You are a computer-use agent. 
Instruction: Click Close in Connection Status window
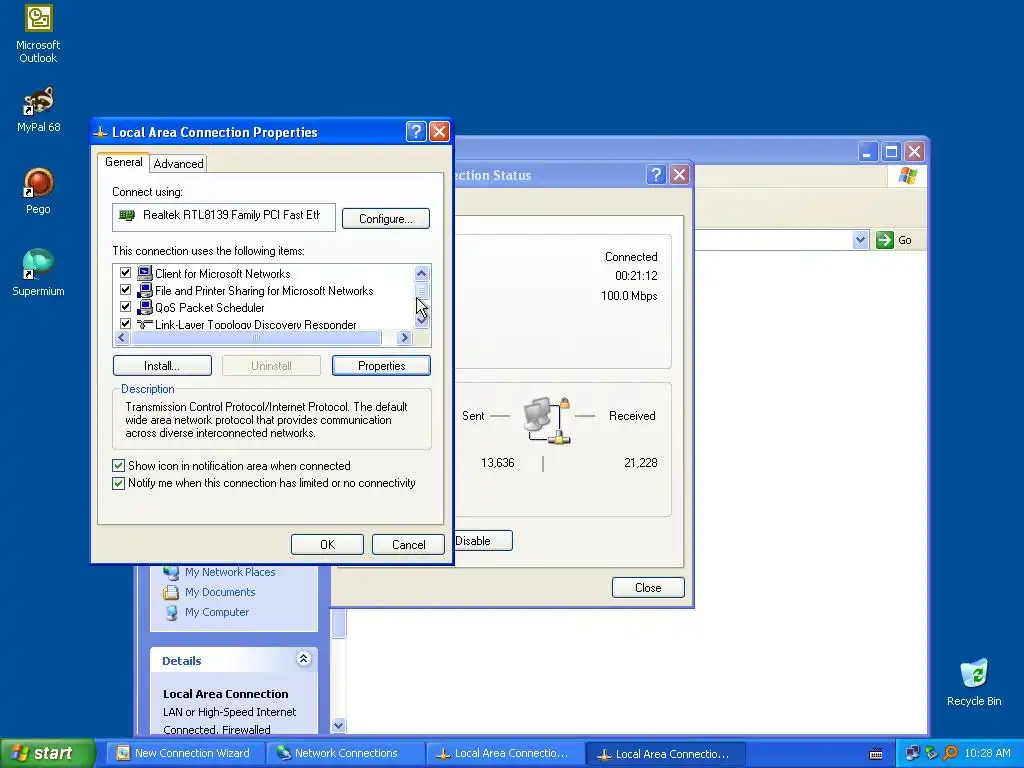pos(648,588)
